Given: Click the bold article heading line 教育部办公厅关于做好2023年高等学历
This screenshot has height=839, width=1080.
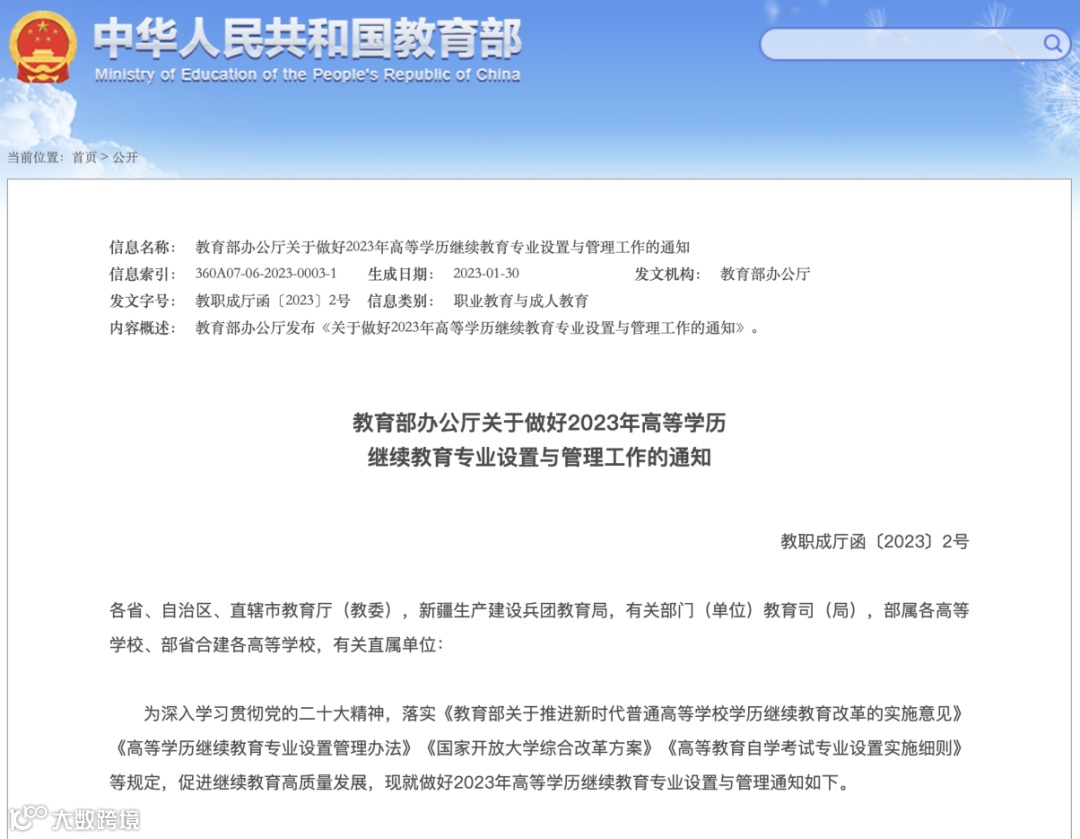Looking at the screenshot, I should (x=539, y=422).
